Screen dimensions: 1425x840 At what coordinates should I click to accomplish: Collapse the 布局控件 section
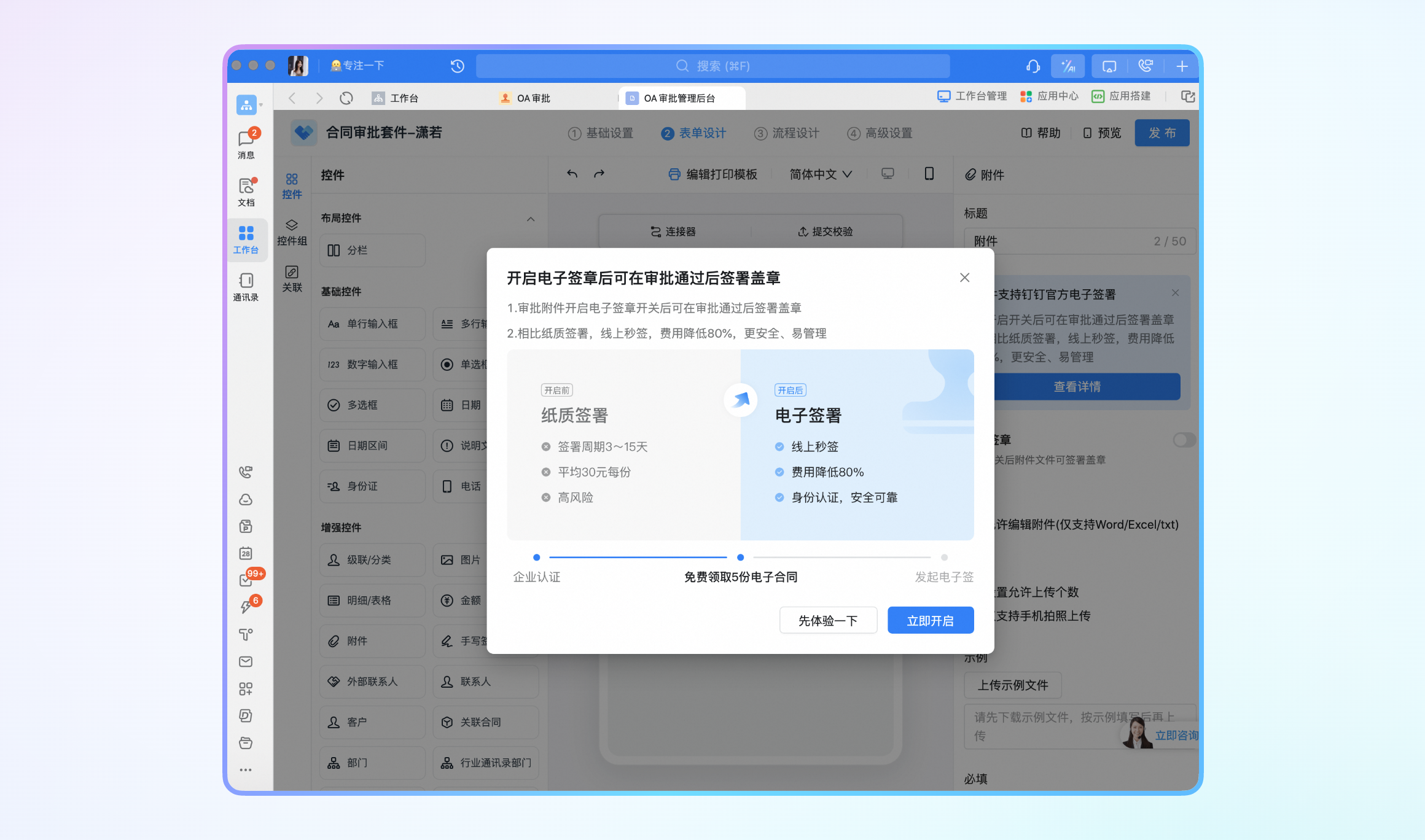(x=531, y=219)
